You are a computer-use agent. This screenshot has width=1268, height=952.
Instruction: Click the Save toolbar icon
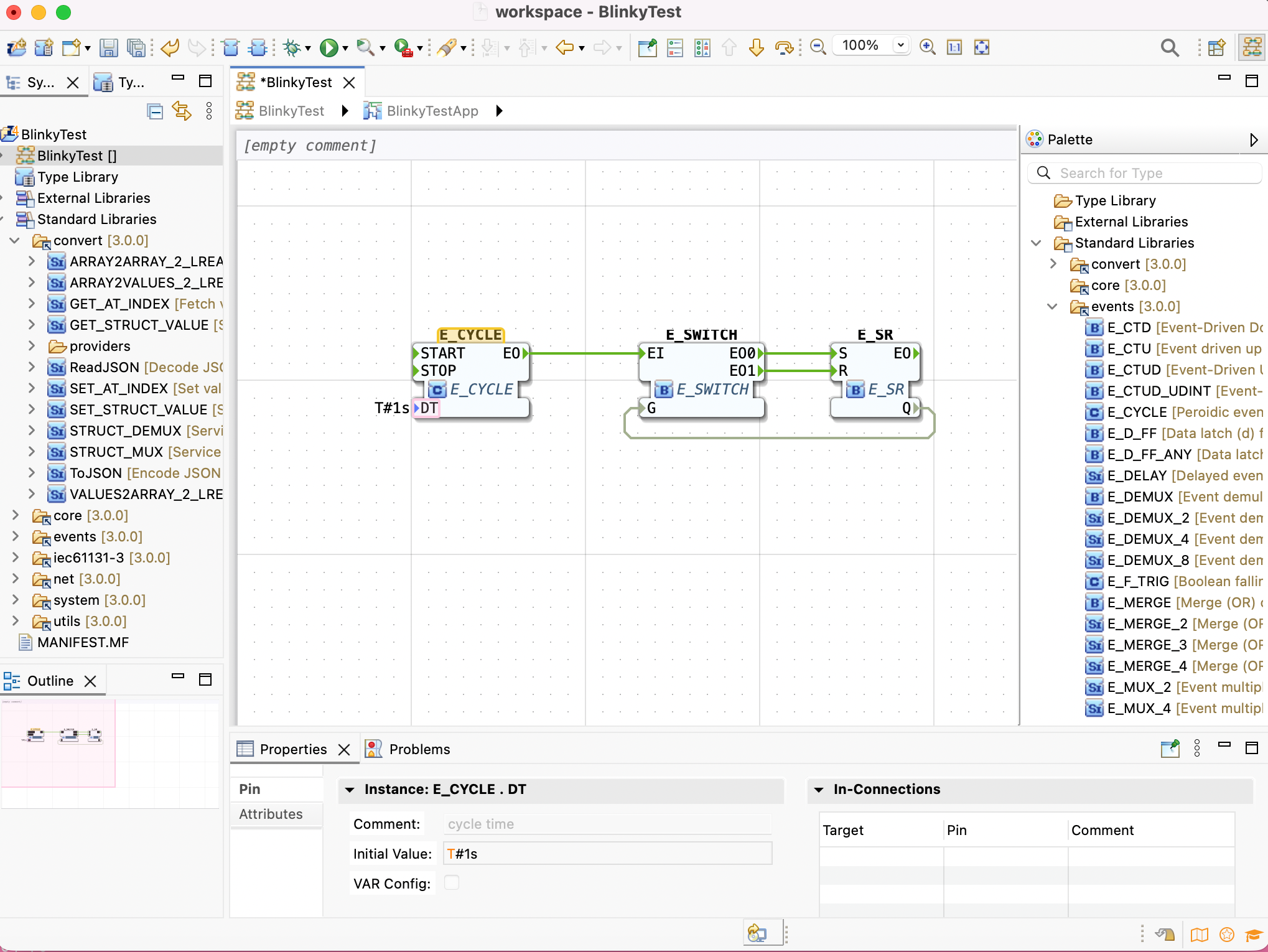pyautogui.click(x=109, y=47)
